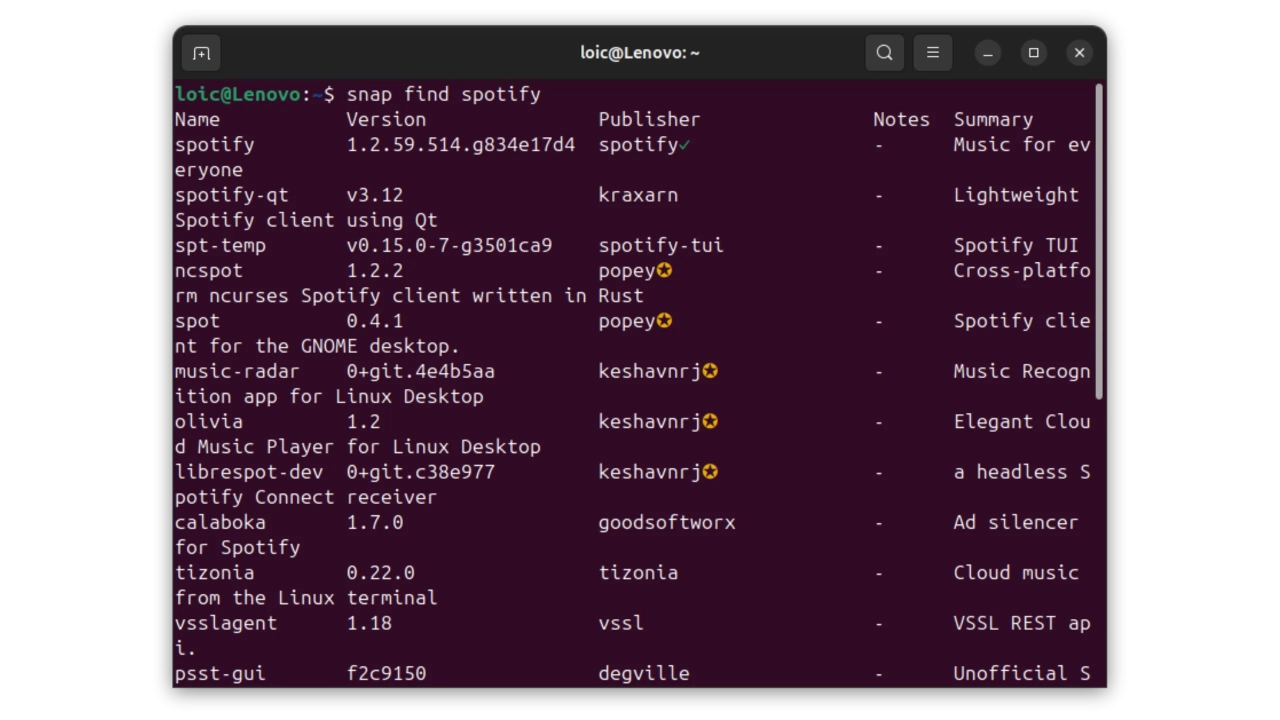Click the window title loic@Lenovo: ~
The height and width of the screenshot is (720, 1280).
tap(640, 53)
